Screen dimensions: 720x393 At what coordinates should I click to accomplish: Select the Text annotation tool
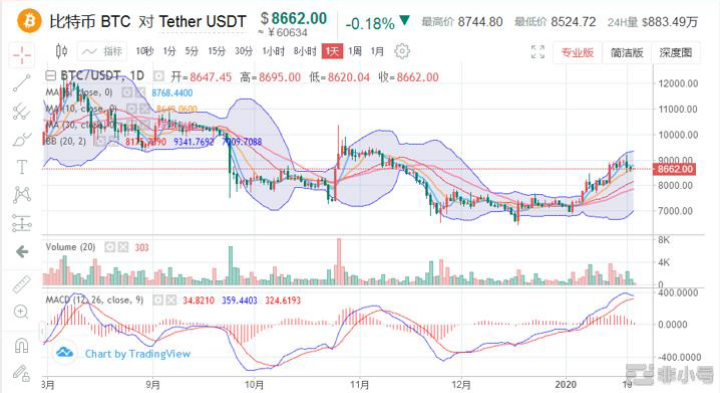click(x=22, y=167)
